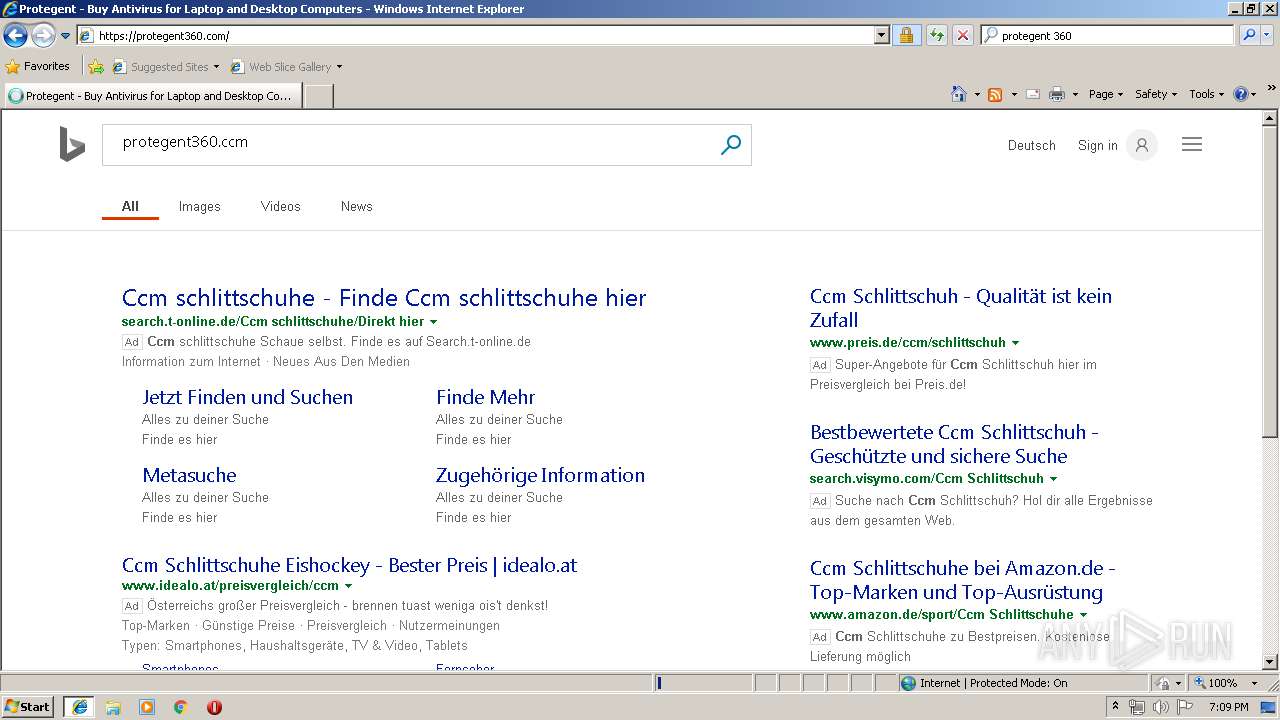1280x720 pixels.
Task: Open 'Bestbewertete Ccm Schlittschuh' visymo ad
Action: 954,444
